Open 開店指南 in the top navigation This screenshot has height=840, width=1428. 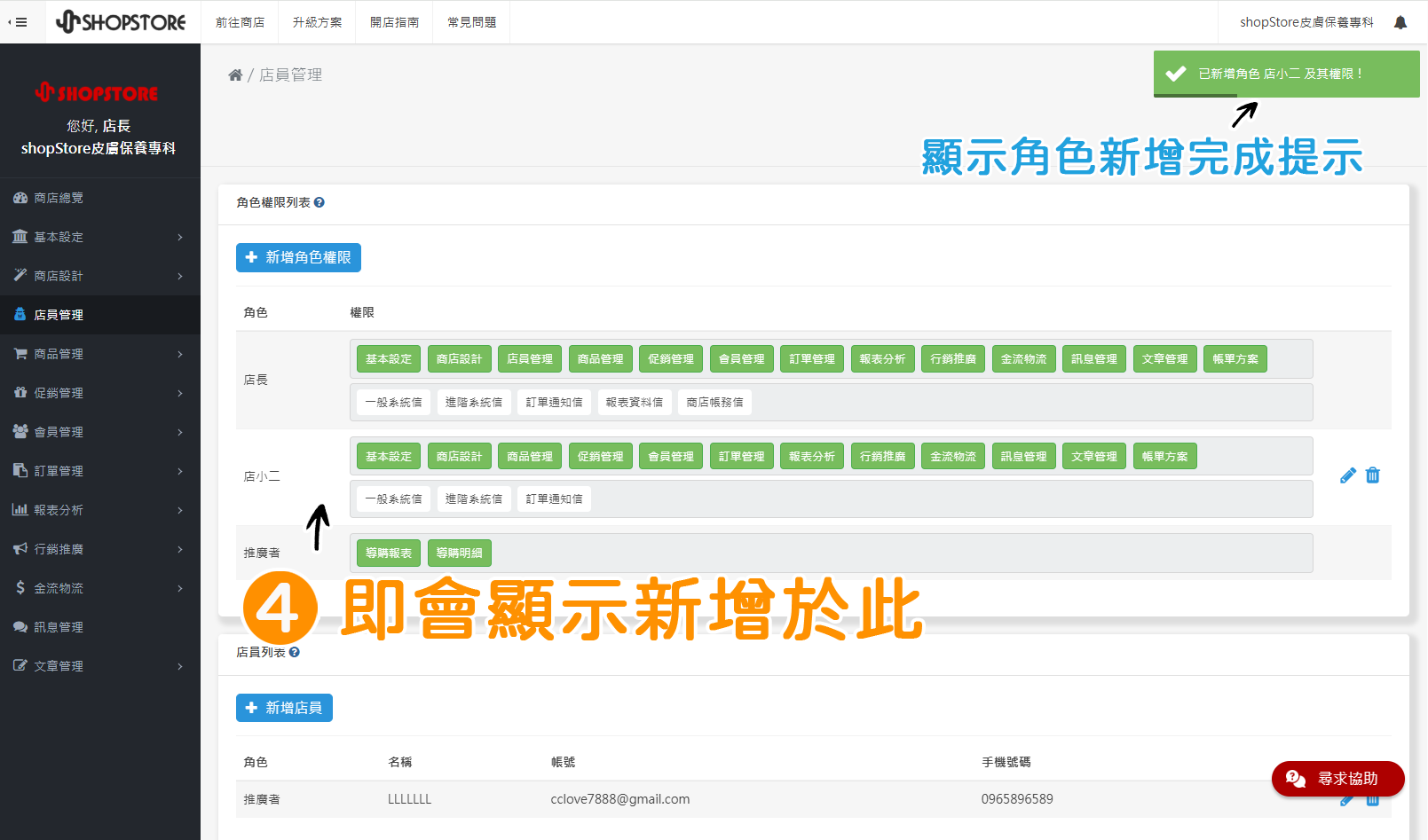coord(394,22)
